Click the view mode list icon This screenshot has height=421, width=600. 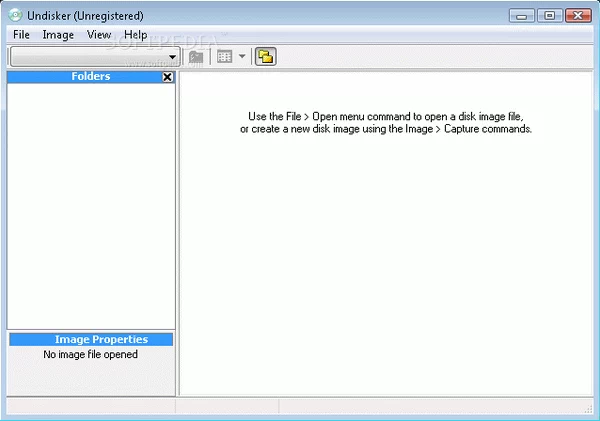(x=225, y=57)
